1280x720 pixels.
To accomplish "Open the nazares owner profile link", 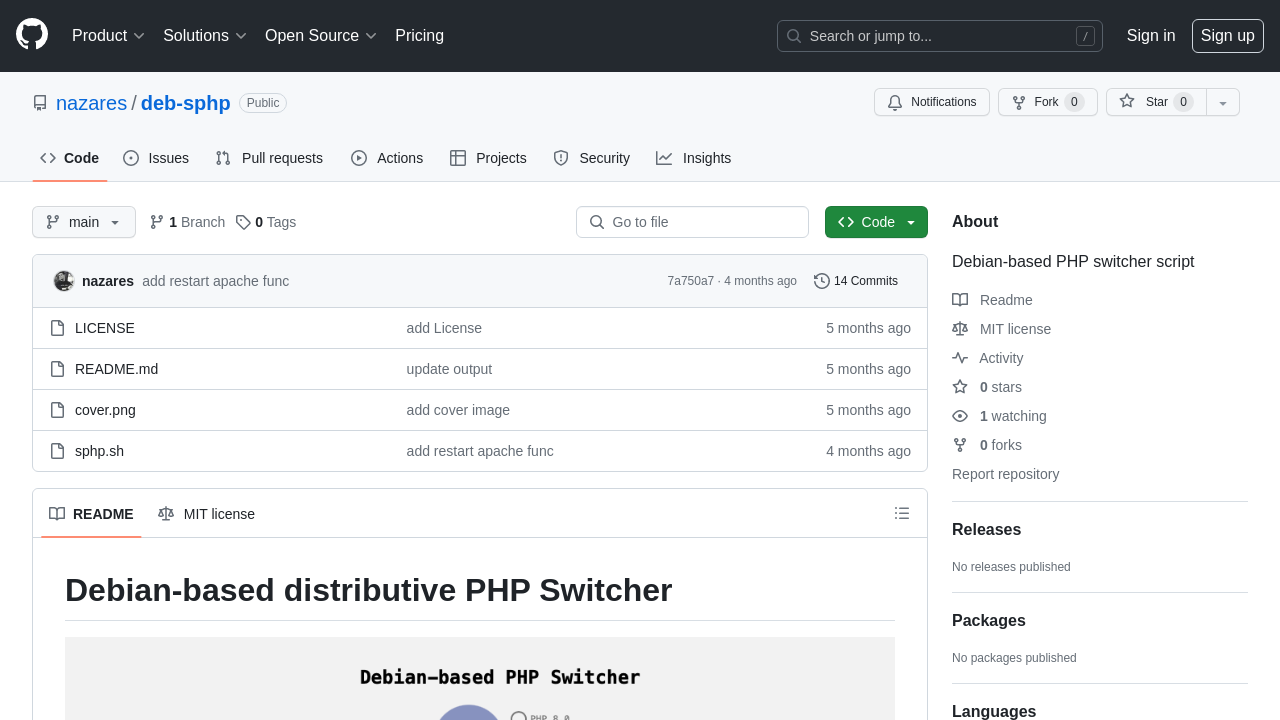I will click(91, 103).
